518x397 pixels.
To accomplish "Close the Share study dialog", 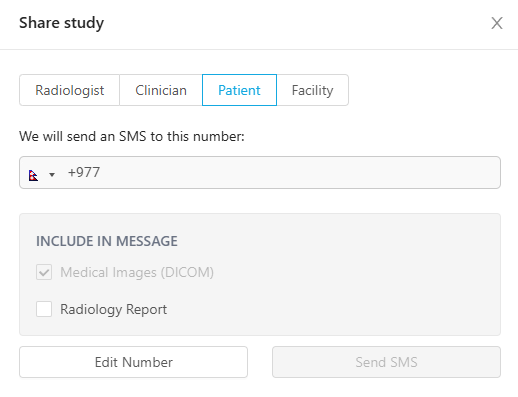I will 497,23.
